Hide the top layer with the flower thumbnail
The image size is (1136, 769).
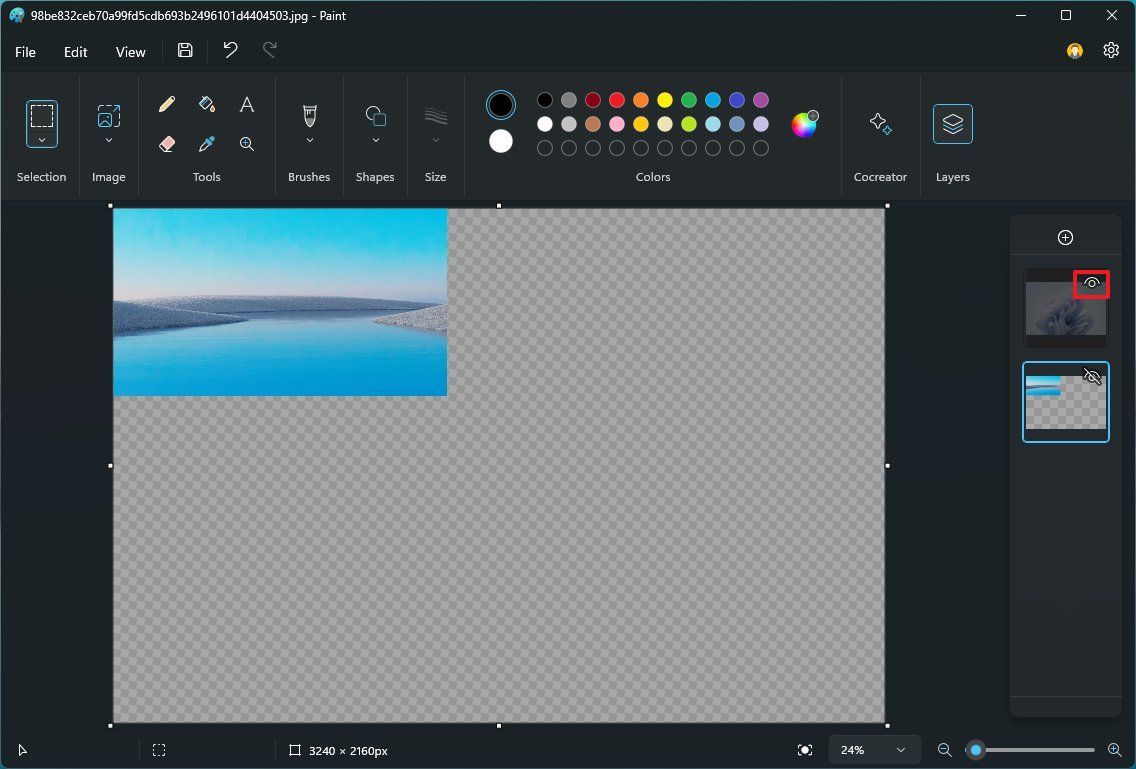[1091, 283]
